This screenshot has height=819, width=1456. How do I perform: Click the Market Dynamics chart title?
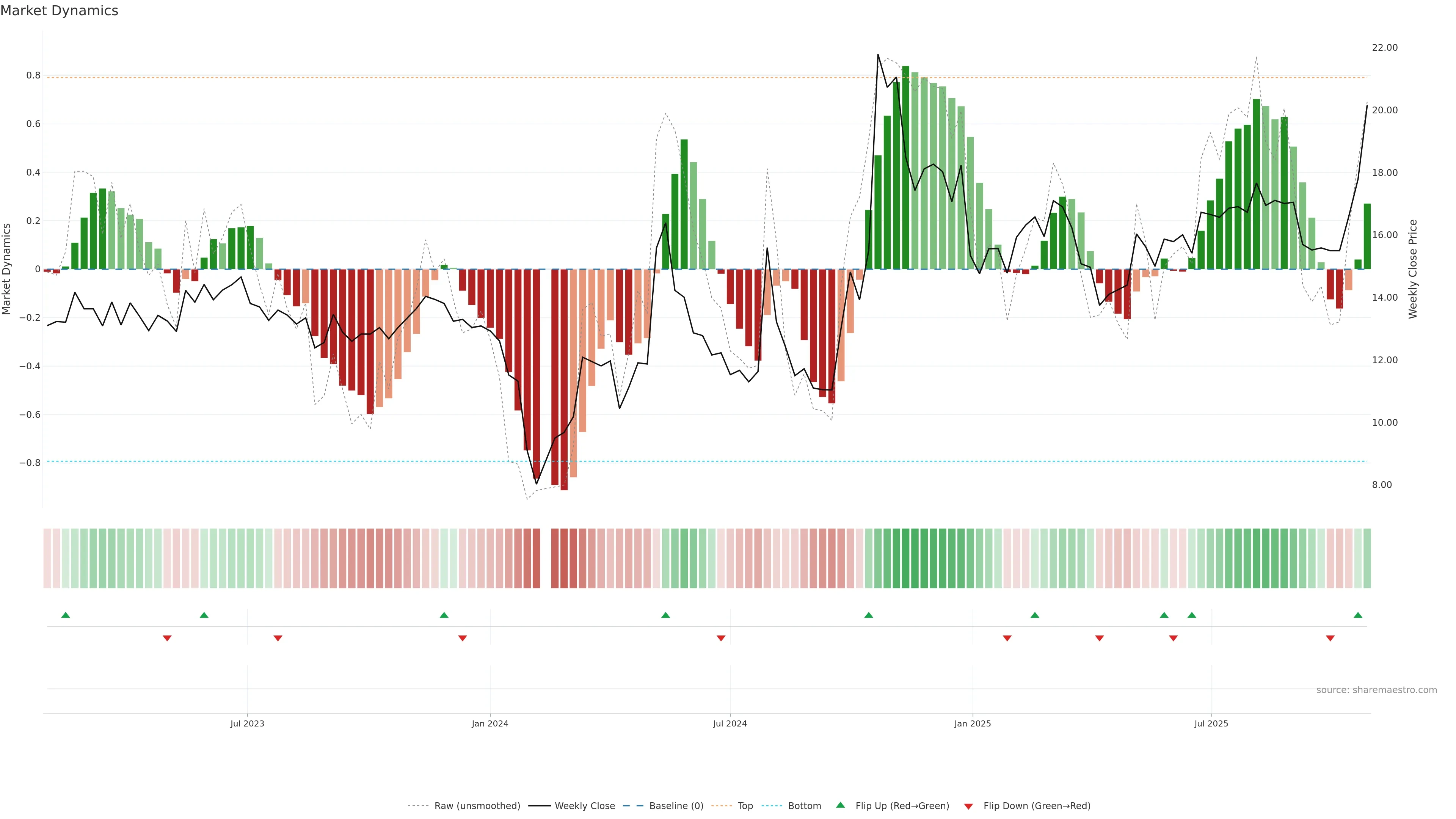coord(60,11)
